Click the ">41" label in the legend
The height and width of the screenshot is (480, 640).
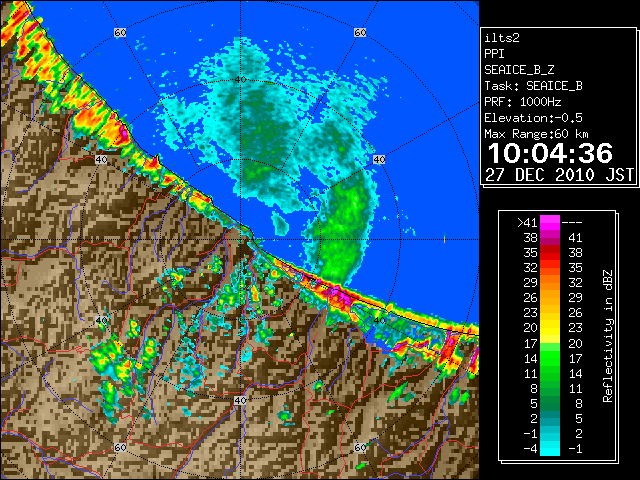click(x=527, y=222)
